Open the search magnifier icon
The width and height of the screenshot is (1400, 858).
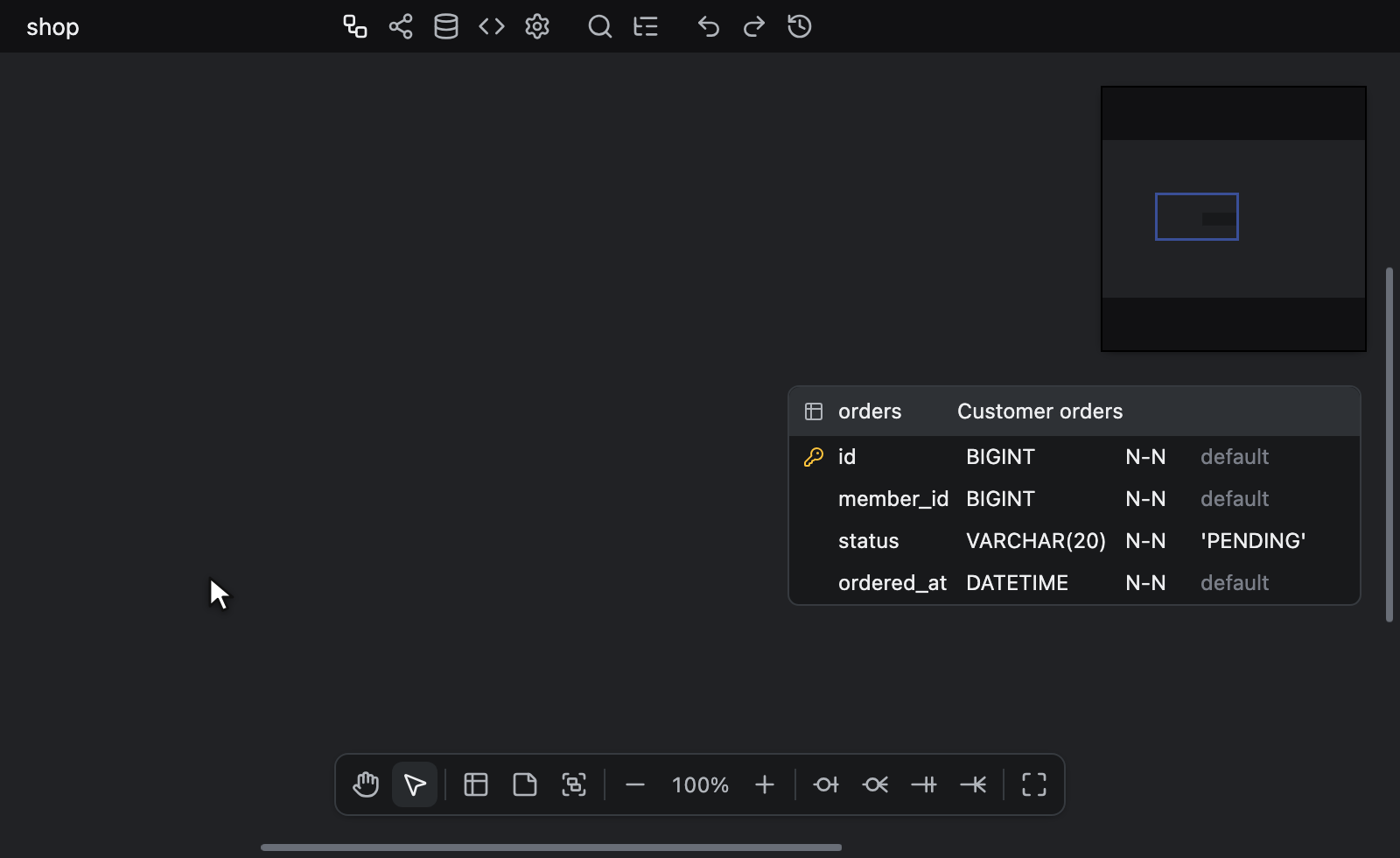click(x=600, y=26)
